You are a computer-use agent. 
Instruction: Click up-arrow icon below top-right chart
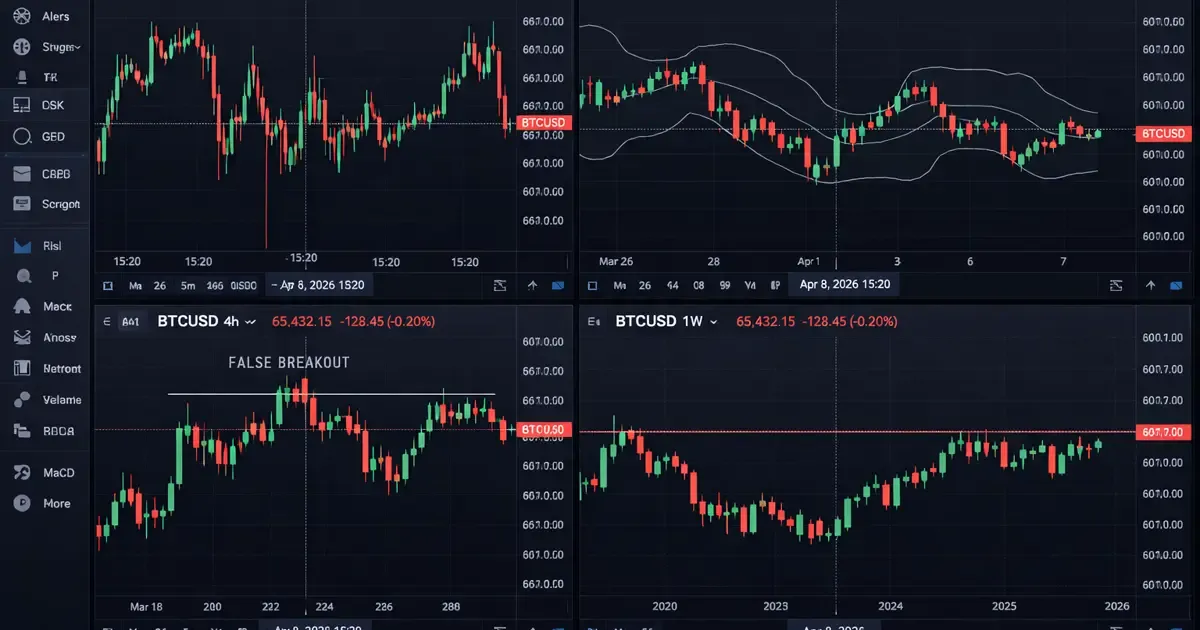tap(1151, 286)
